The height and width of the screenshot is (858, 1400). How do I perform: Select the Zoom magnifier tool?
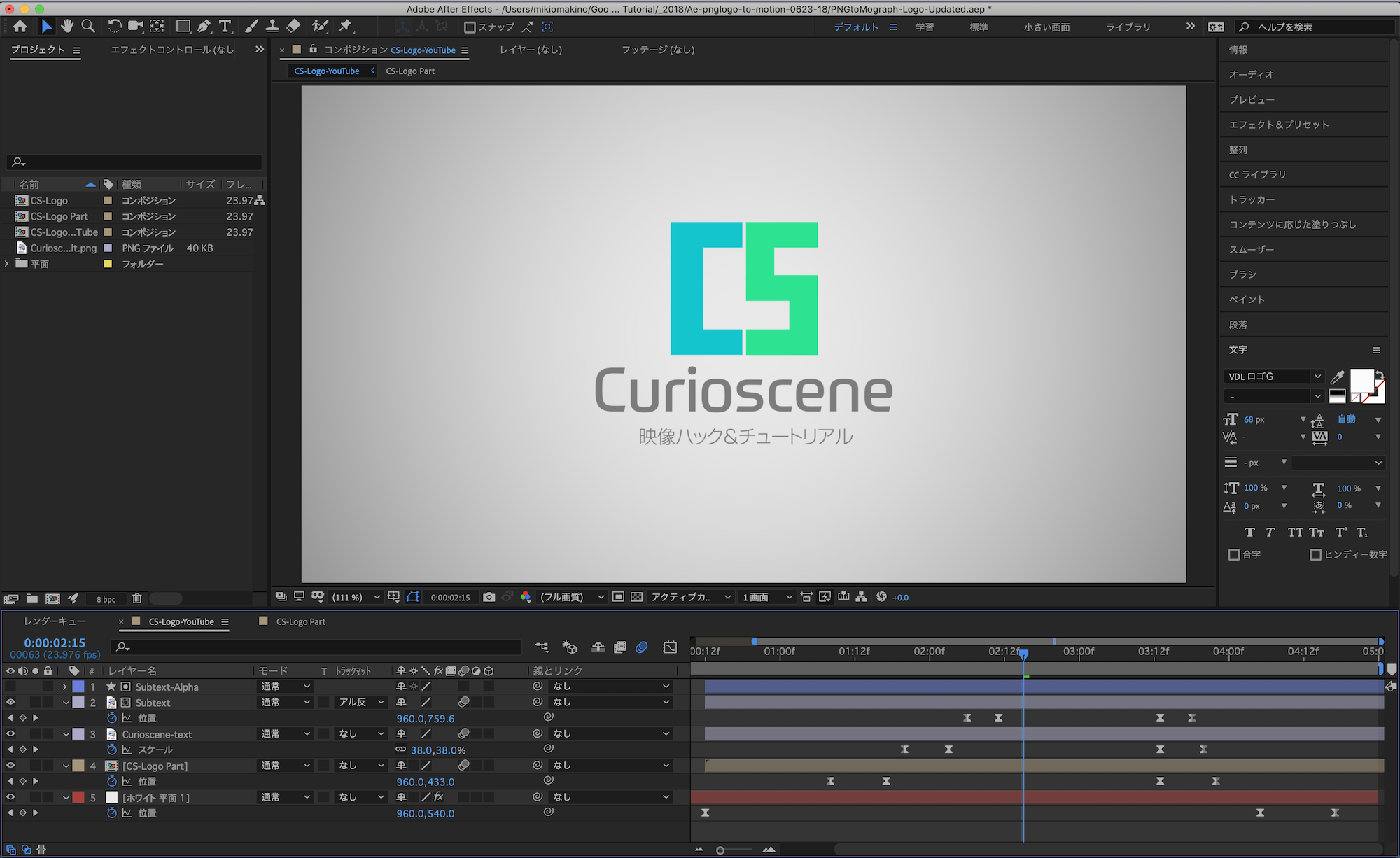pyautogui.click(x=88, y=27)
